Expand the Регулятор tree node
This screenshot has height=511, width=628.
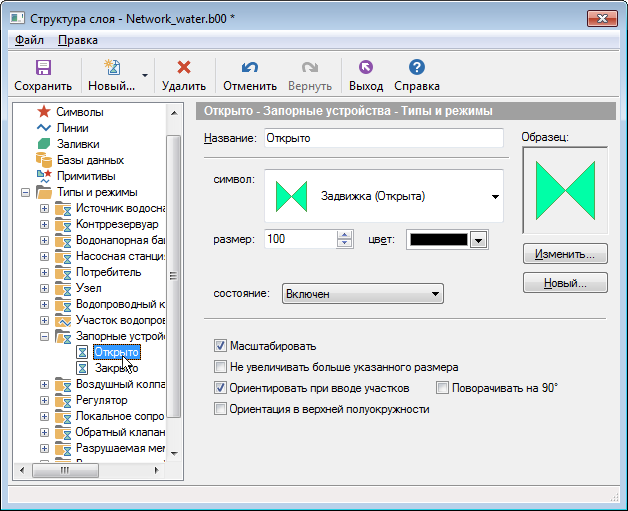(x=44, y=400)
